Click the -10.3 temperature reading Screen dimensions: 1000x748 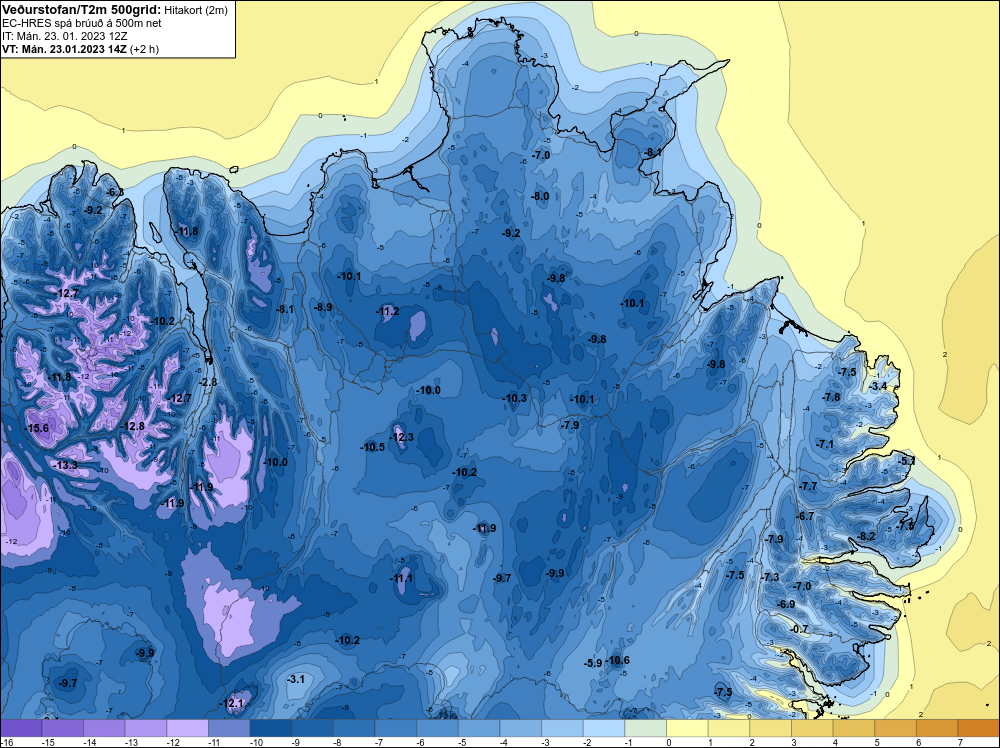tap(515, 398)
